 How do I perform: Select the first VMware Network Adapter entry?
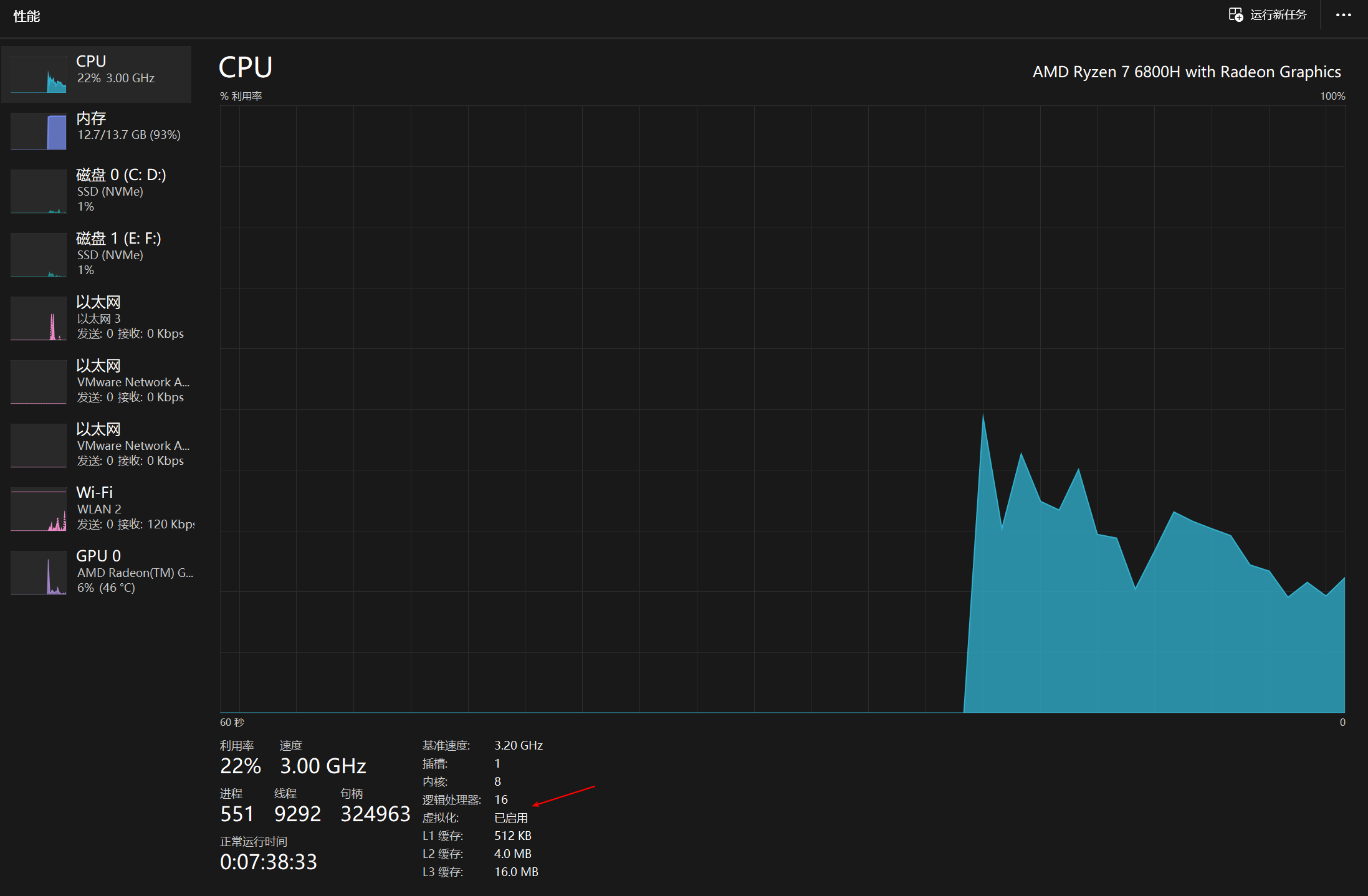click(x=132, y=381)
